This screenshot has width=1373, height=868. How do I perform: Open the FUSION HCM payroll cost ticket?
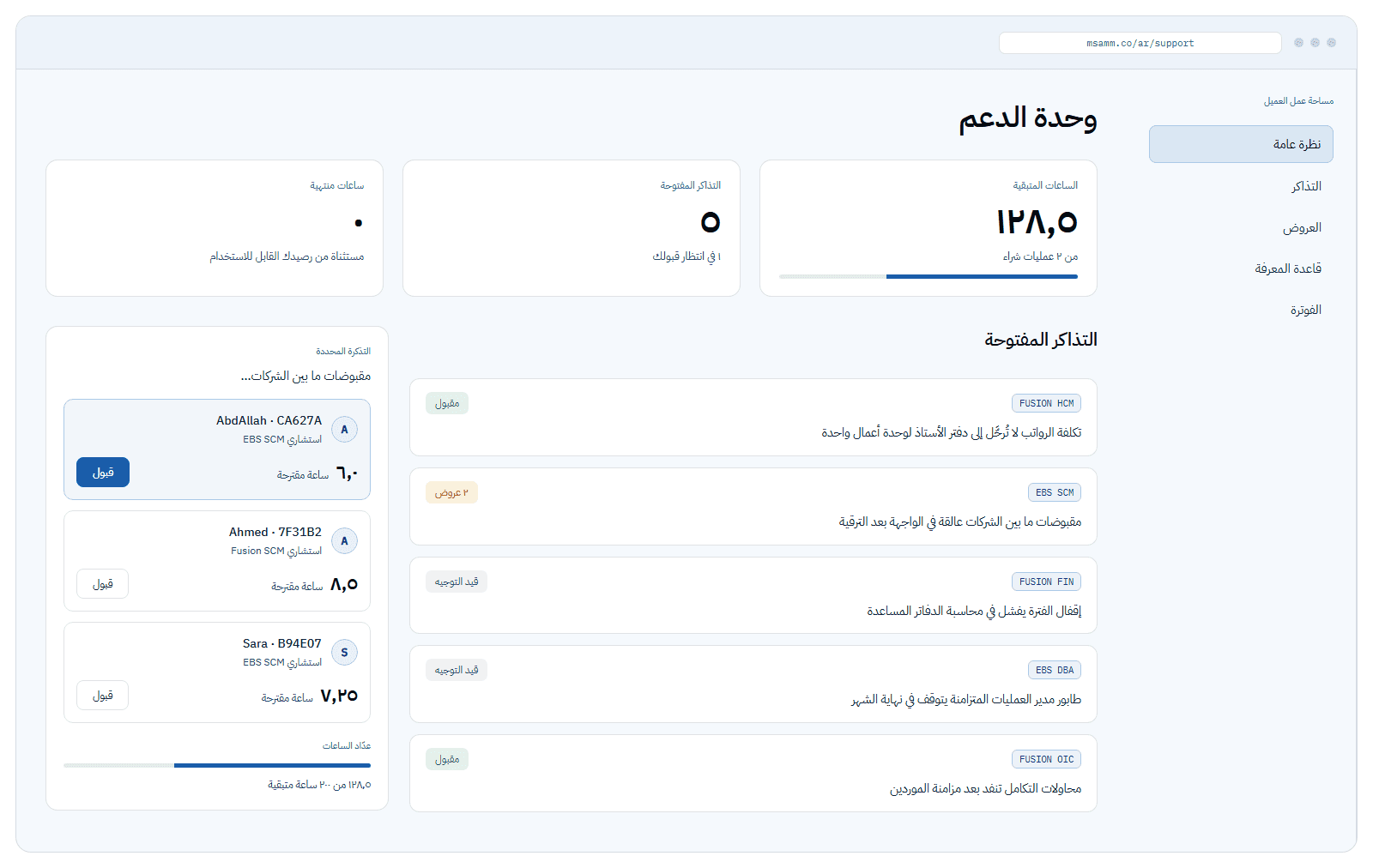tap(753, 418)
